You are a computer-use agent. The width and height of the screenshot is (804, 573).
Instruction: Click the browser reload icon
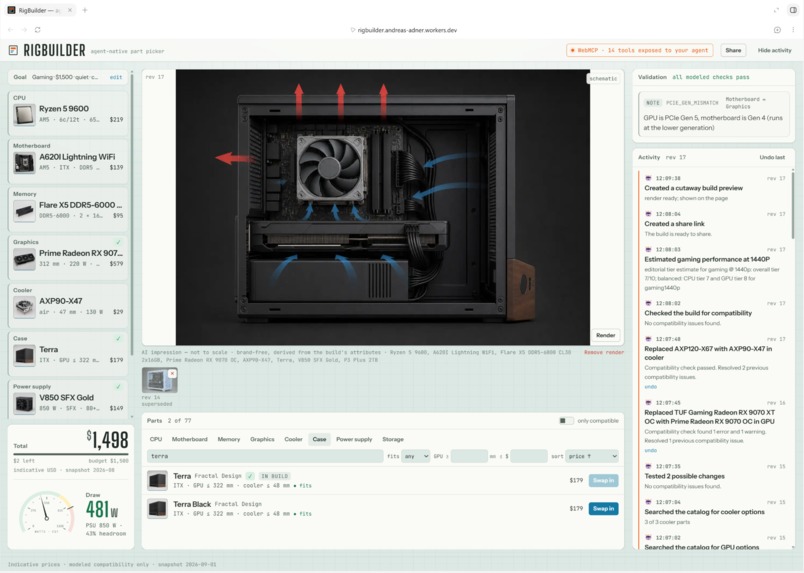[37, 30]
